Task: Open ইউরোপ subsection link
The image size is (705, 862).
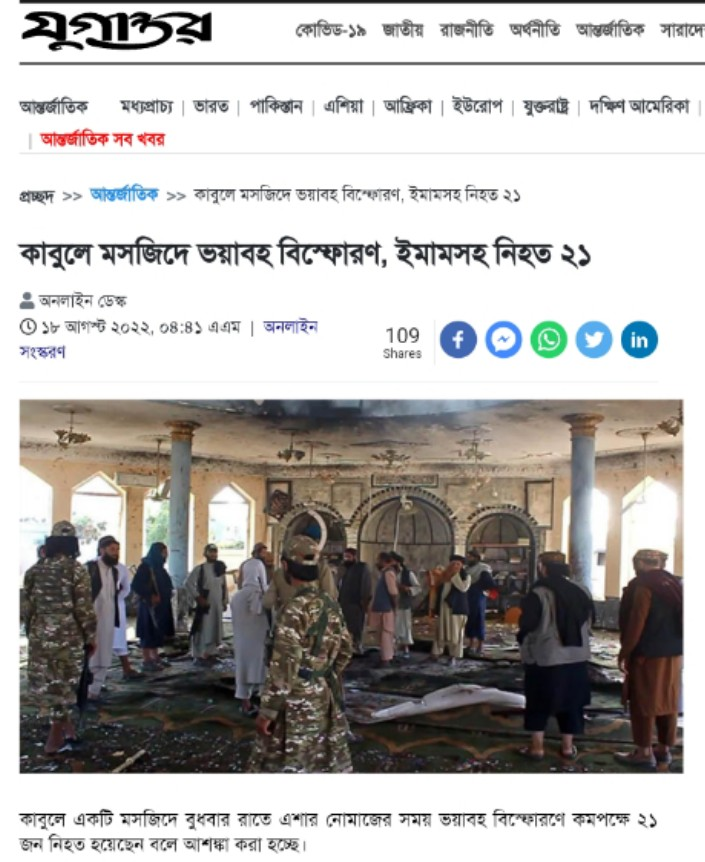Action: coord(477,106)
